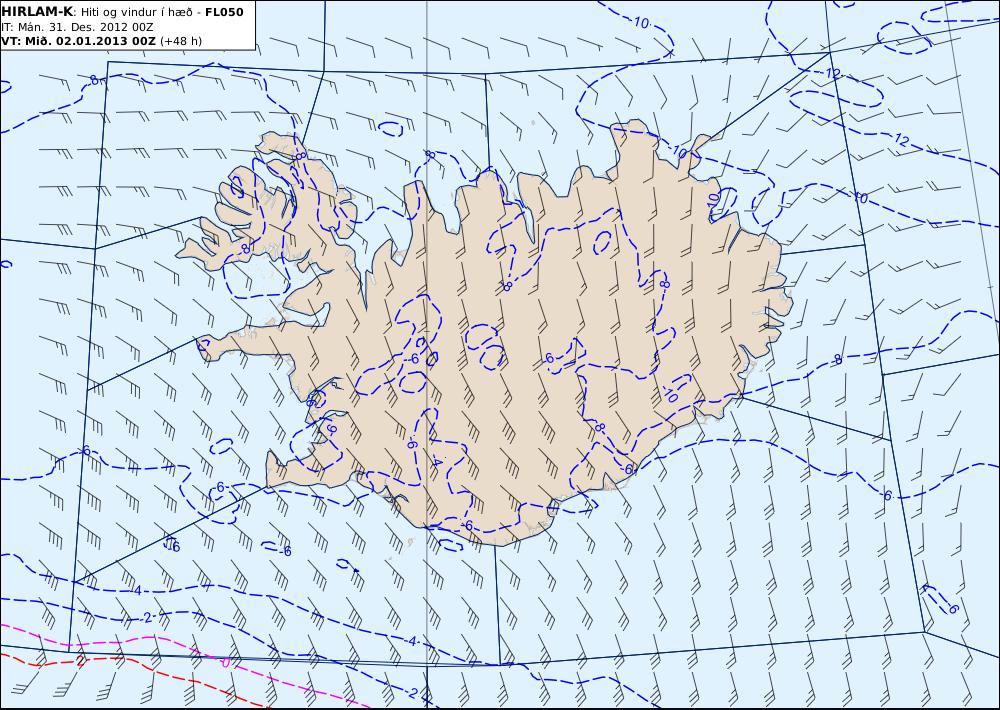Click the HIRLAM-K title in the legend
This screenshot has height=710, width=1000.
pos(37,12)
